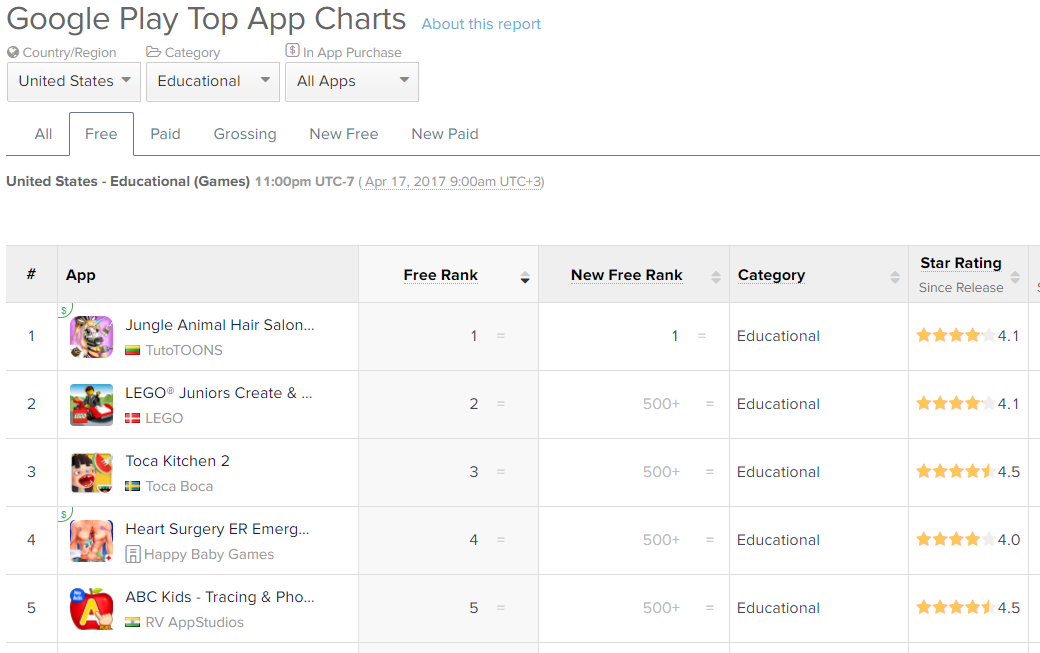Viewport: 1040px width, 653px height.
Task: Click Educational cell in ABC Kids row
Action: click(x=778, y=608)
